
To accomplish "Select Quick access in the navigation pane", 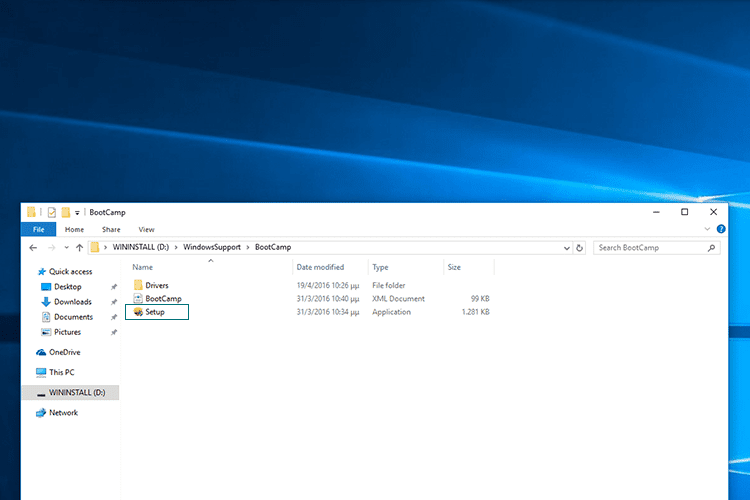I will pyautogui.click(x=65, y=272).
